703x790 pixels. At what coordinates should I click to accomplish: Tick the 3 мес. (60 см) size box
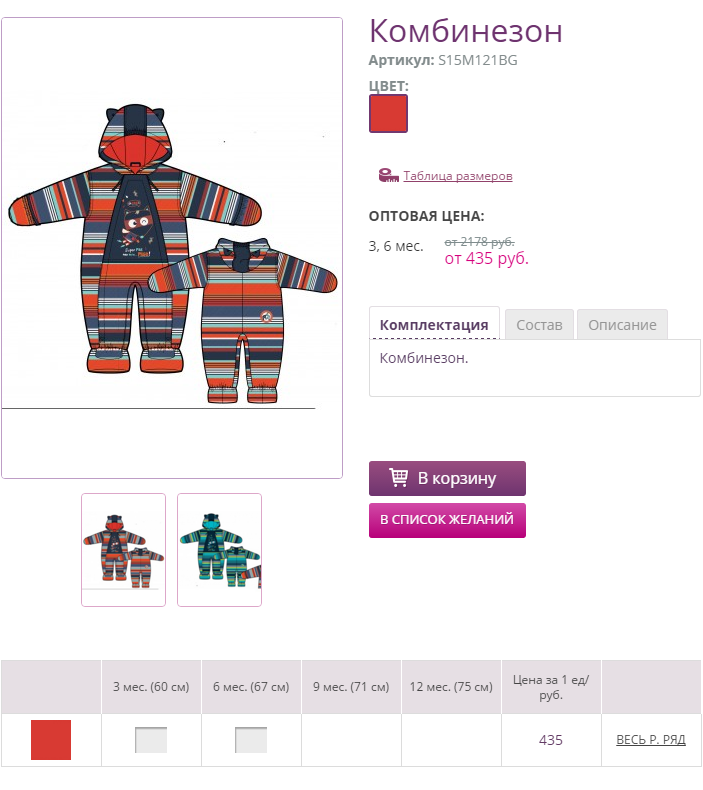pyautogui.click(x=151, y=740)
